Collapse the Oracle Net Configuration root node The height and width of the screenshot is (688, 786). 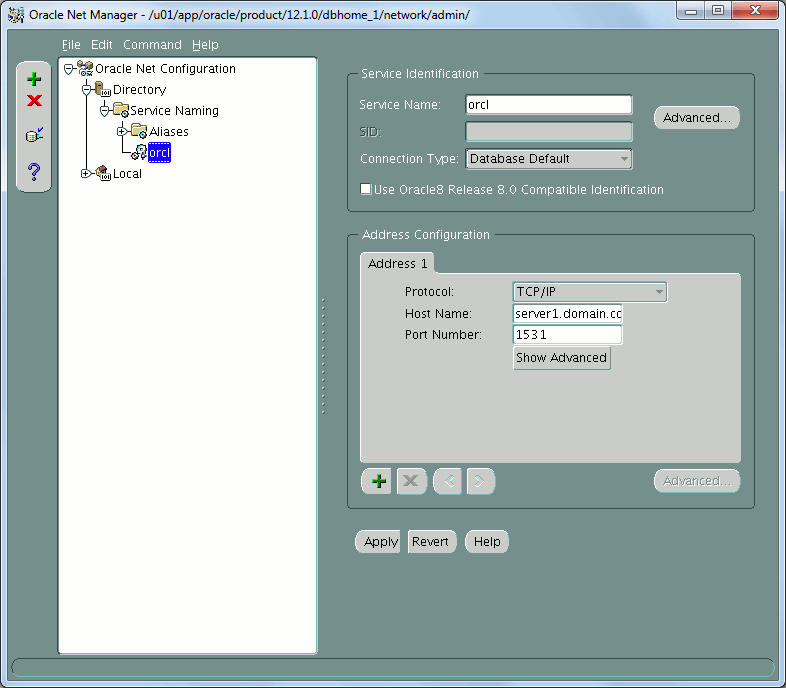(x=69, y=69)
